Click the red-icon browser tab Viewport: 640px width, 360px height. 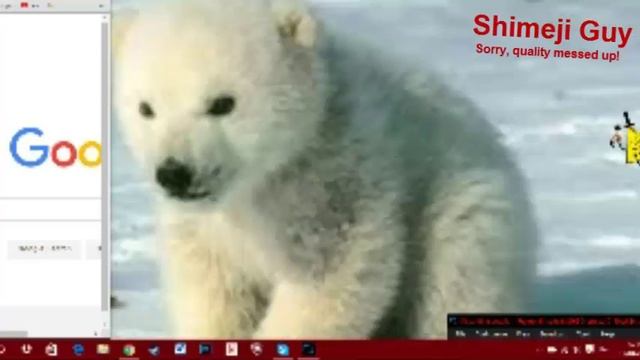[x=29, y=6]
